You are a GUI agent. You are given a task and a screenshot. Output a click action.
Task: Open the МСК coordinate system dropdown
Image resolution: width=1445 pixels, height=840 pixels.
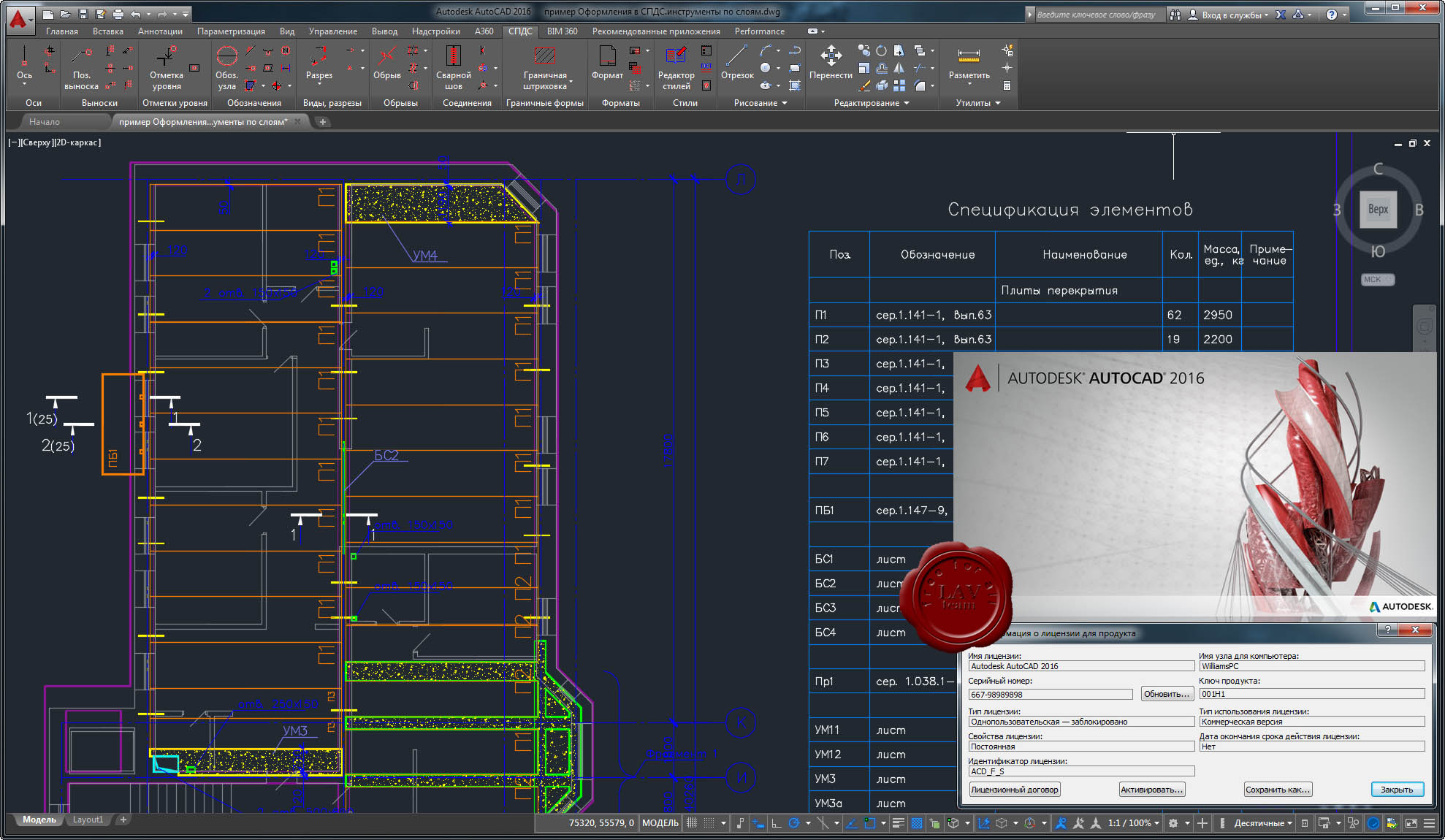click(x=1378, y=280)
